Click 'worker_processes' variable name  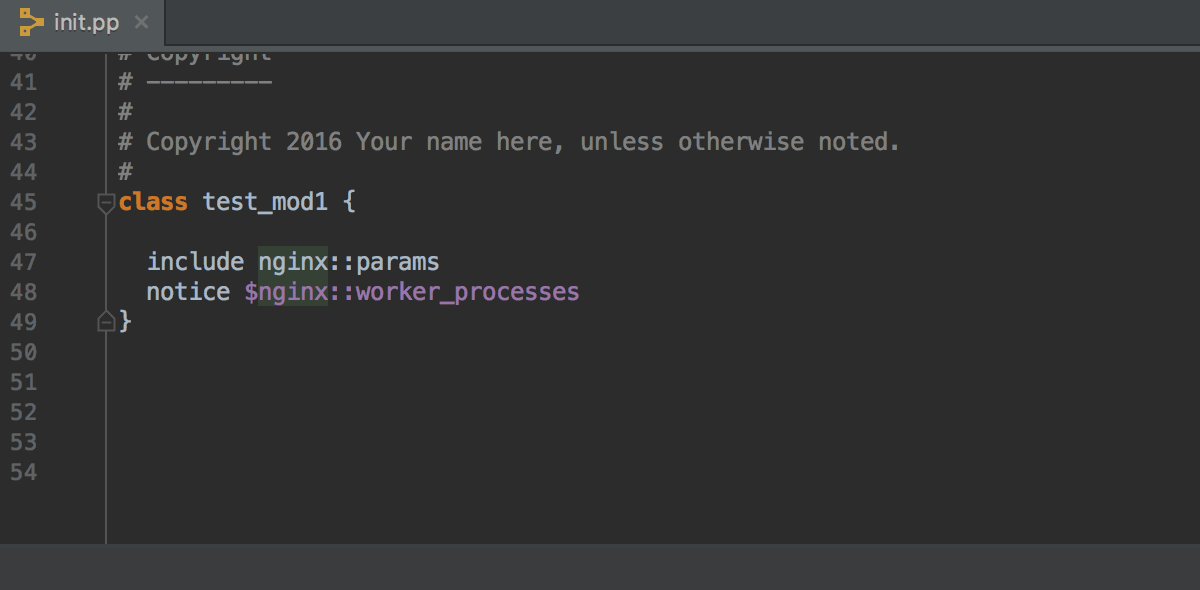pos(468,292)
